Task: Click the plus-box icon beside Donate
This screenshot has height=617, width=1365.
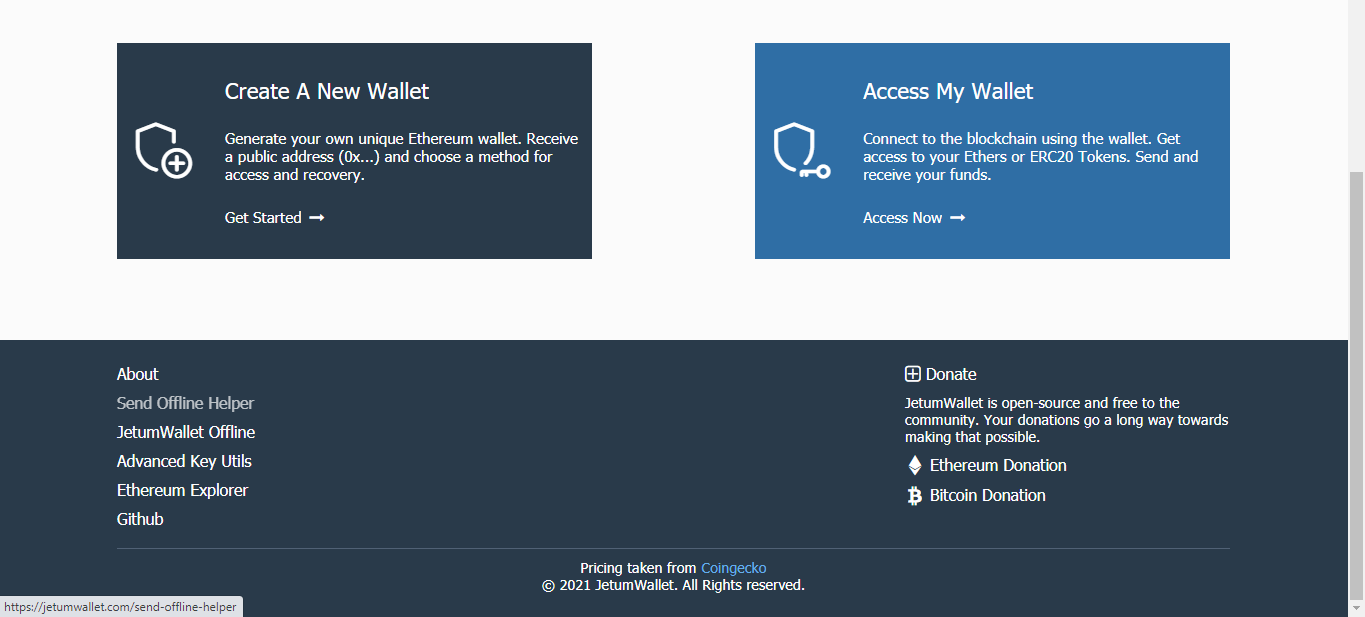Action: click(x=913, y=374)
